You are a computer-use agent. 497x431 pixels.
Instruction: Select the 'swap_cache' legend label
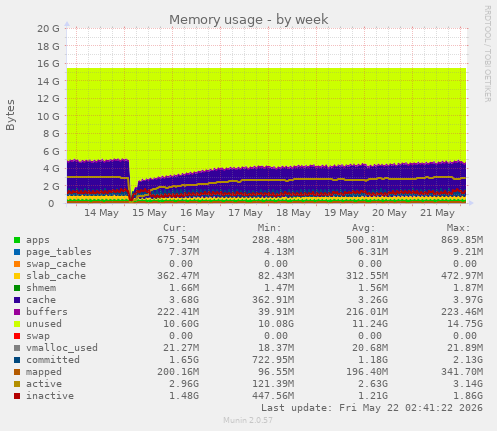56,264
